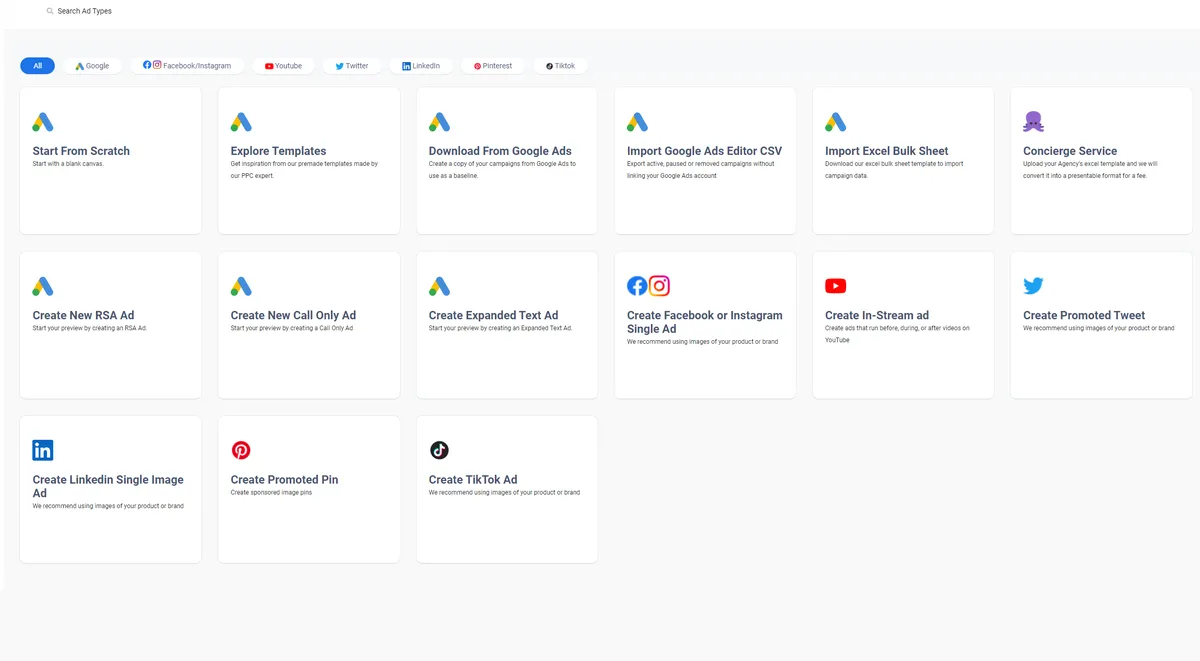Open Create Facebook or Instagram Single Ad title
Image resolution: width=1200 pixels, height=661 pixels.
704,322
